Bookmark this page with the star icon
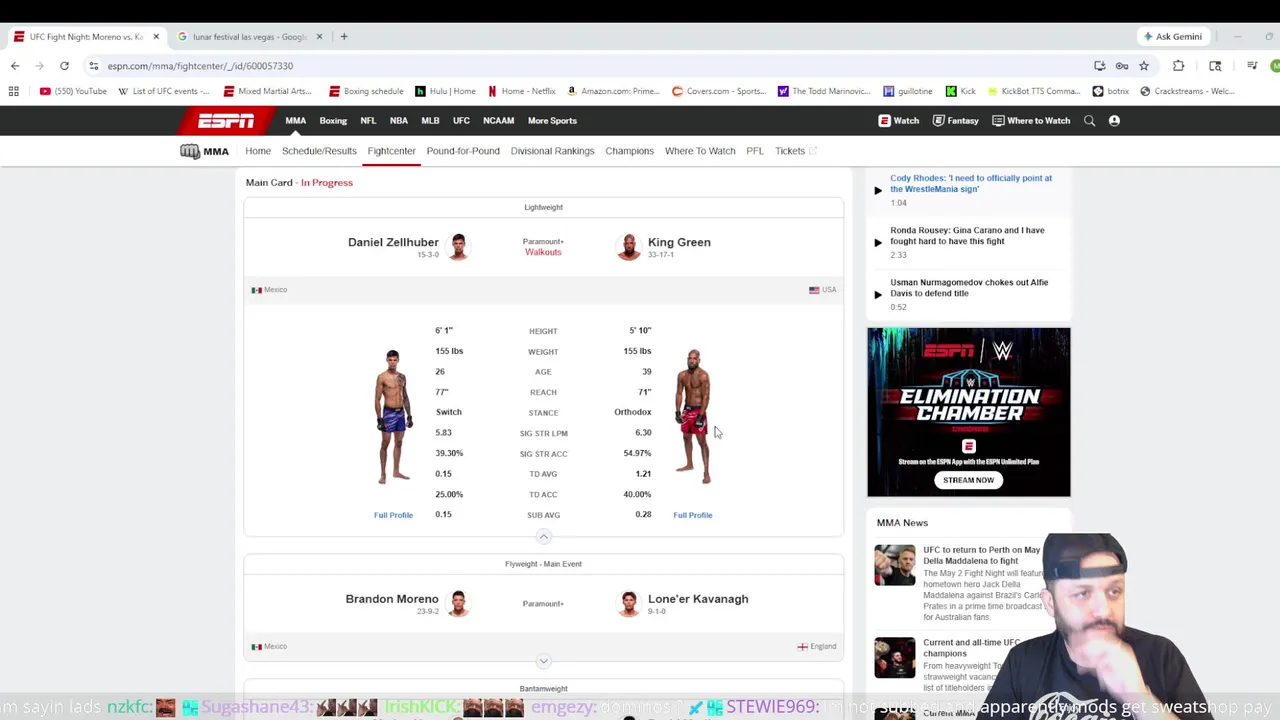Viewport: 1280px width, 720px height. pos(1144,66)
